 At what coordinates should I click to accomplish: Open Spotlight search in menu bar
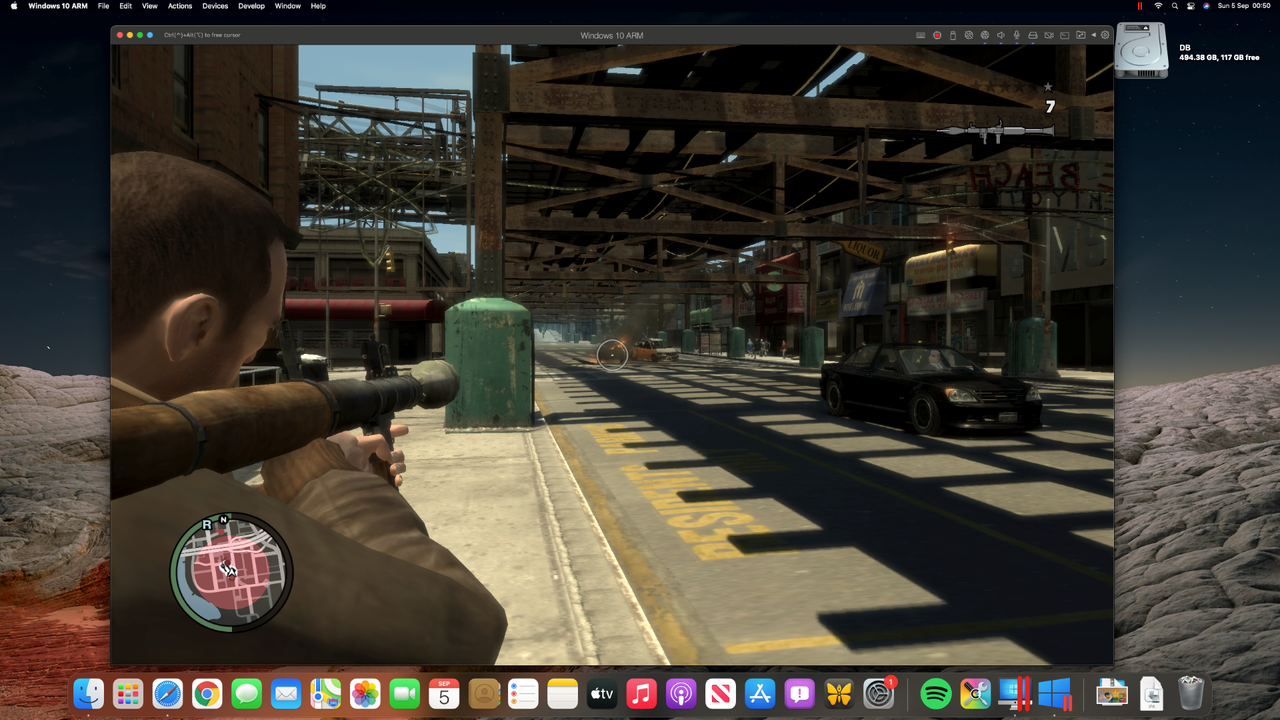click(1175, 6)
